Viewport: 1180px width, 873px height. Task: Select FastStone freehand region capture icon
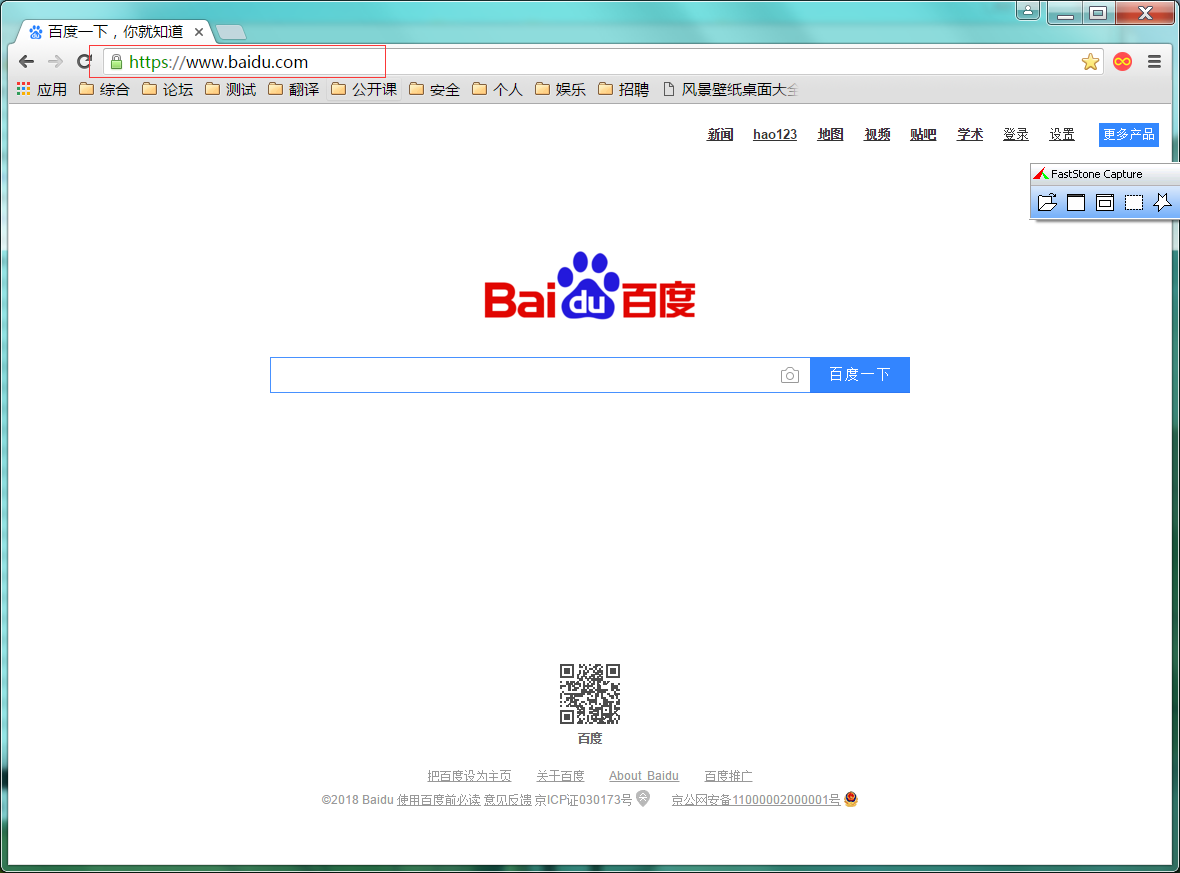(1162, 202)
